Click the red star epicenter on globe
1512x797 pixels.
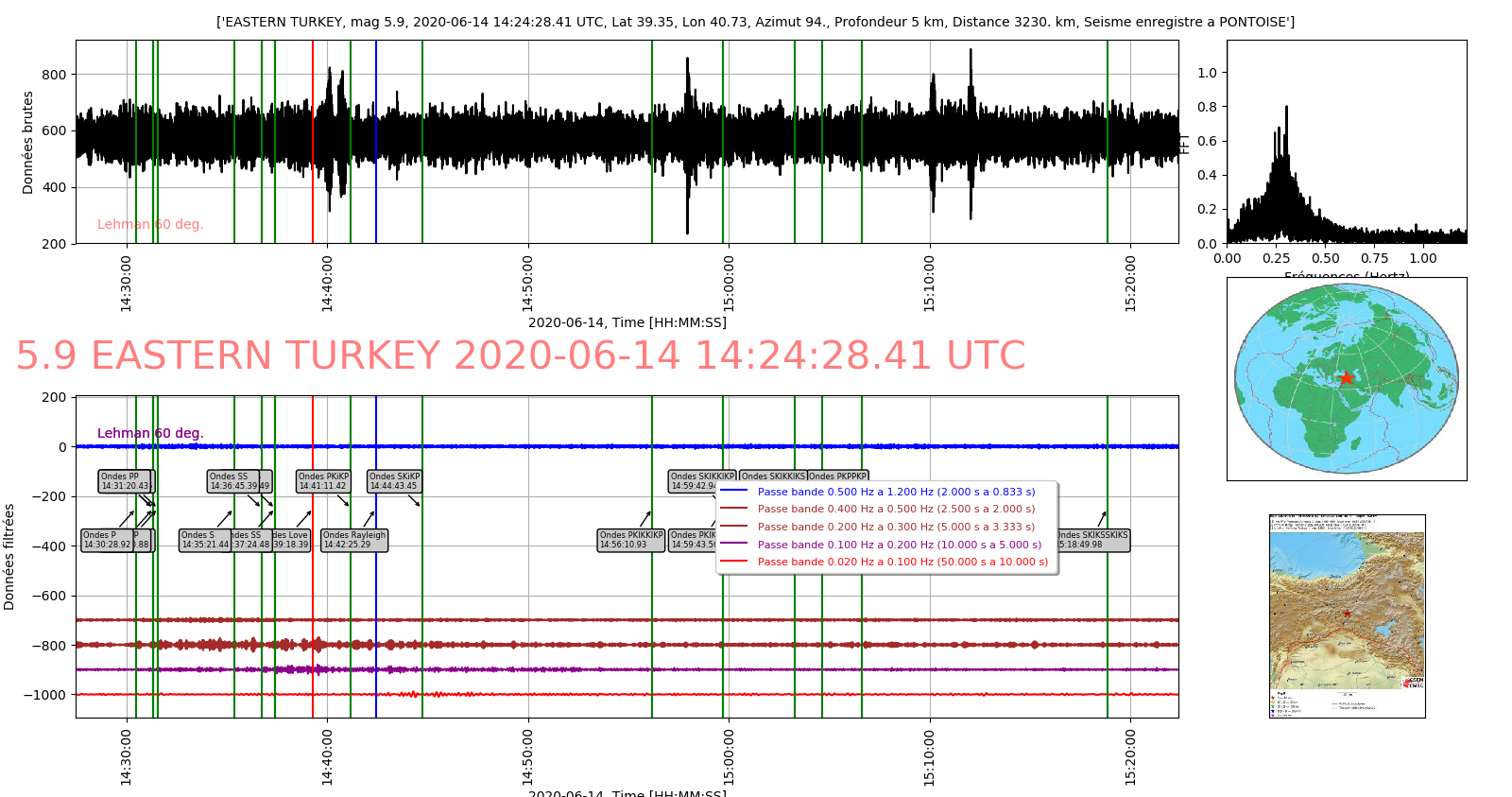point(1347,378)
